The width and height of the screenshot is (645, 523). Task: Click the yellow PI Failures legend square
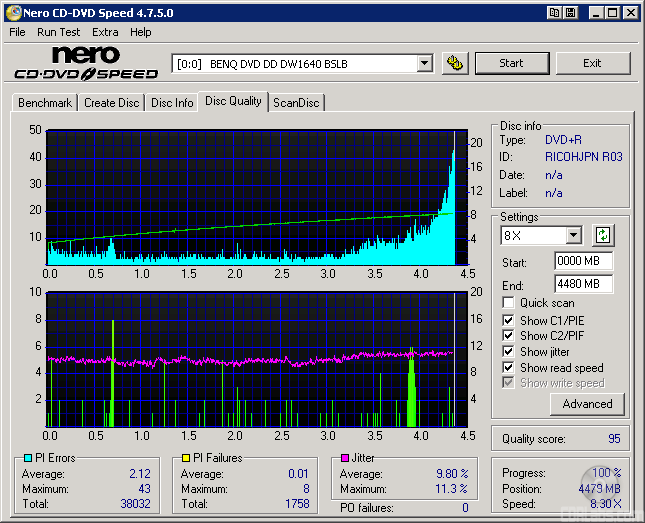185,459
